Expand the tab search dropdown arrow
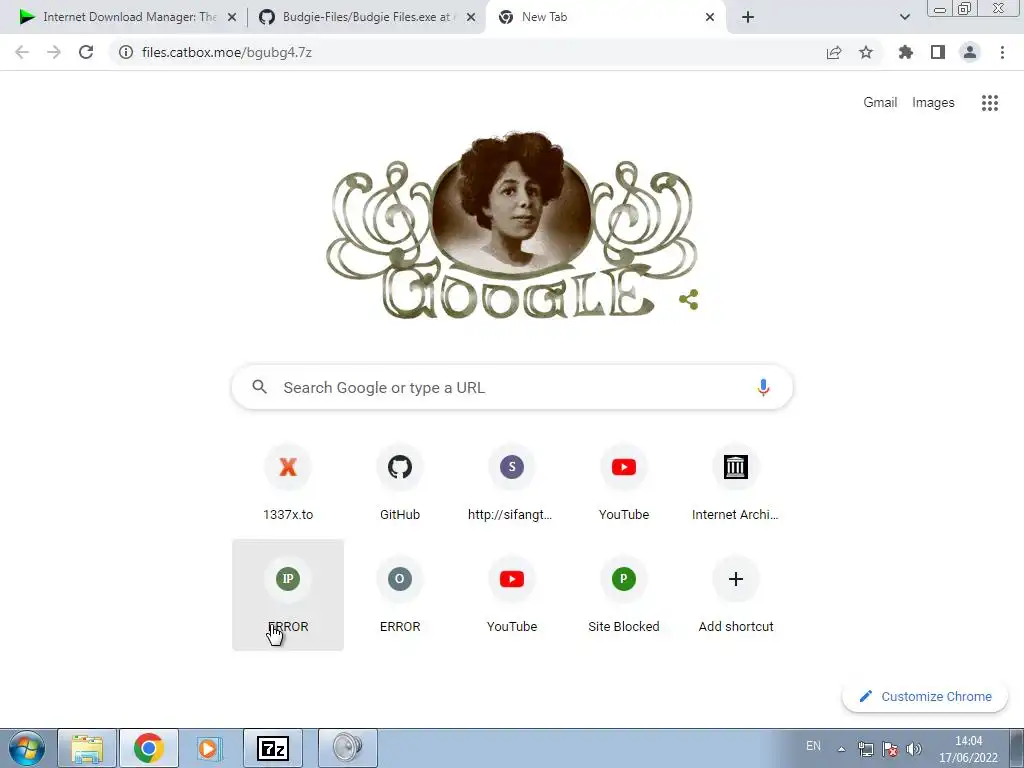 point(904,17)
